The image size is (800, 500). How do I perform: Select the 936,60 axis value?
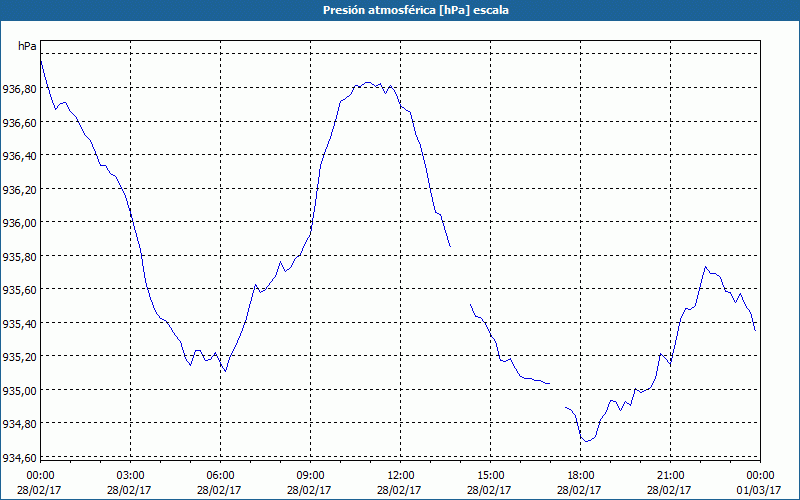(20, 122)
